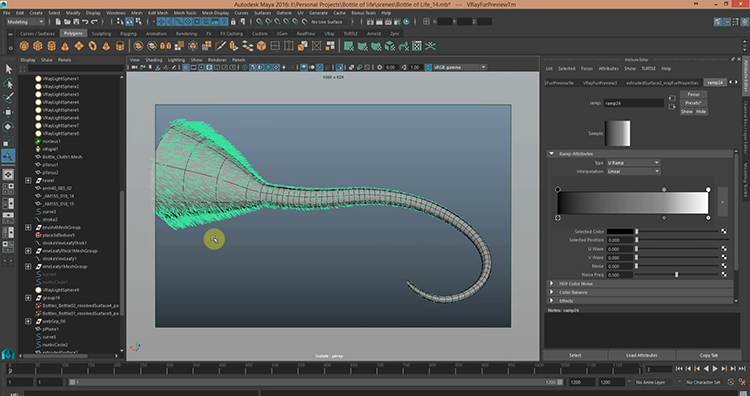Toggle Select by Hierarchy mode
Viewport: 750px width, 396px height.
point(121,22)
